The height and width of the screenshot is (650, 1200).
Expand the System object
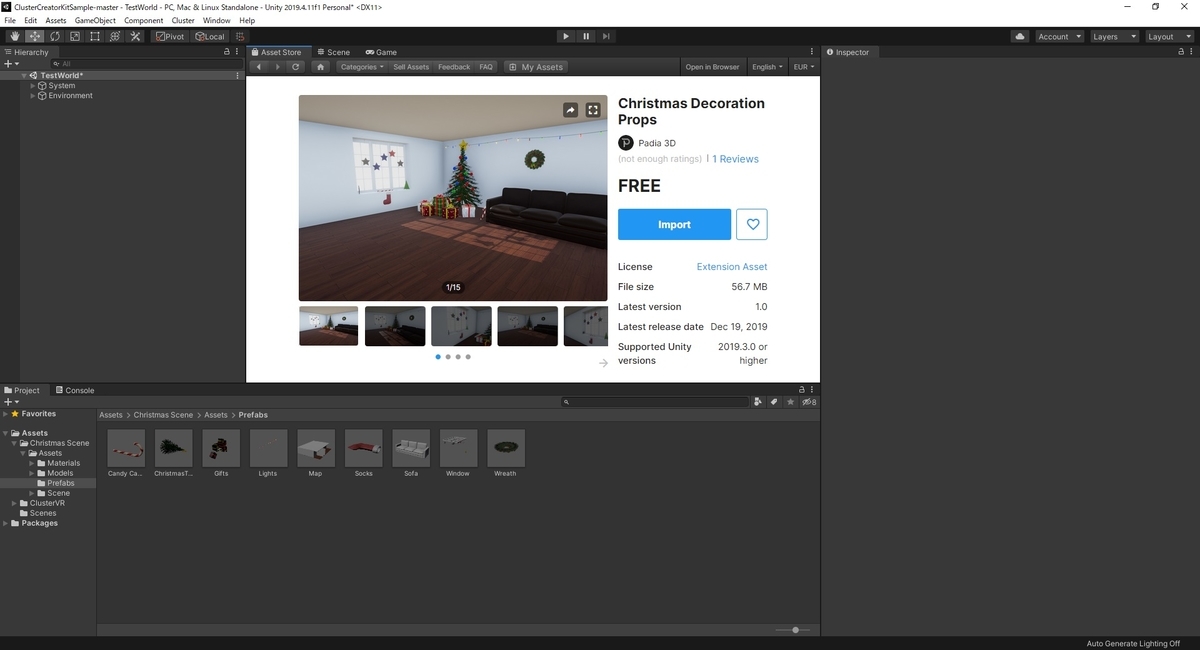(x=32, y=86)
